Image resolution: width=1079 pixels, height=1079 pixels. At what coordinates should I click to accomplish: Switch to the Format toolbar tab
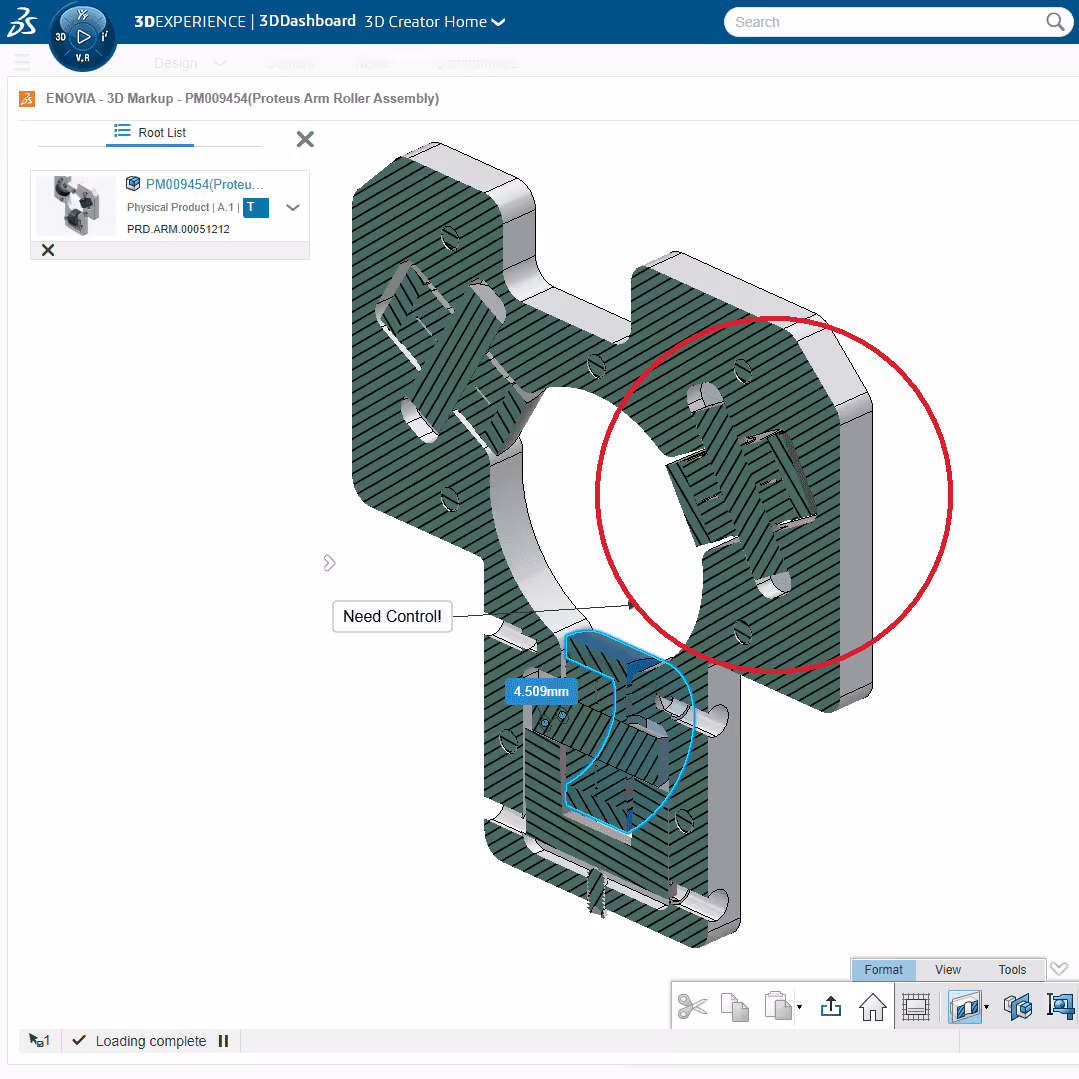point(884,970)
